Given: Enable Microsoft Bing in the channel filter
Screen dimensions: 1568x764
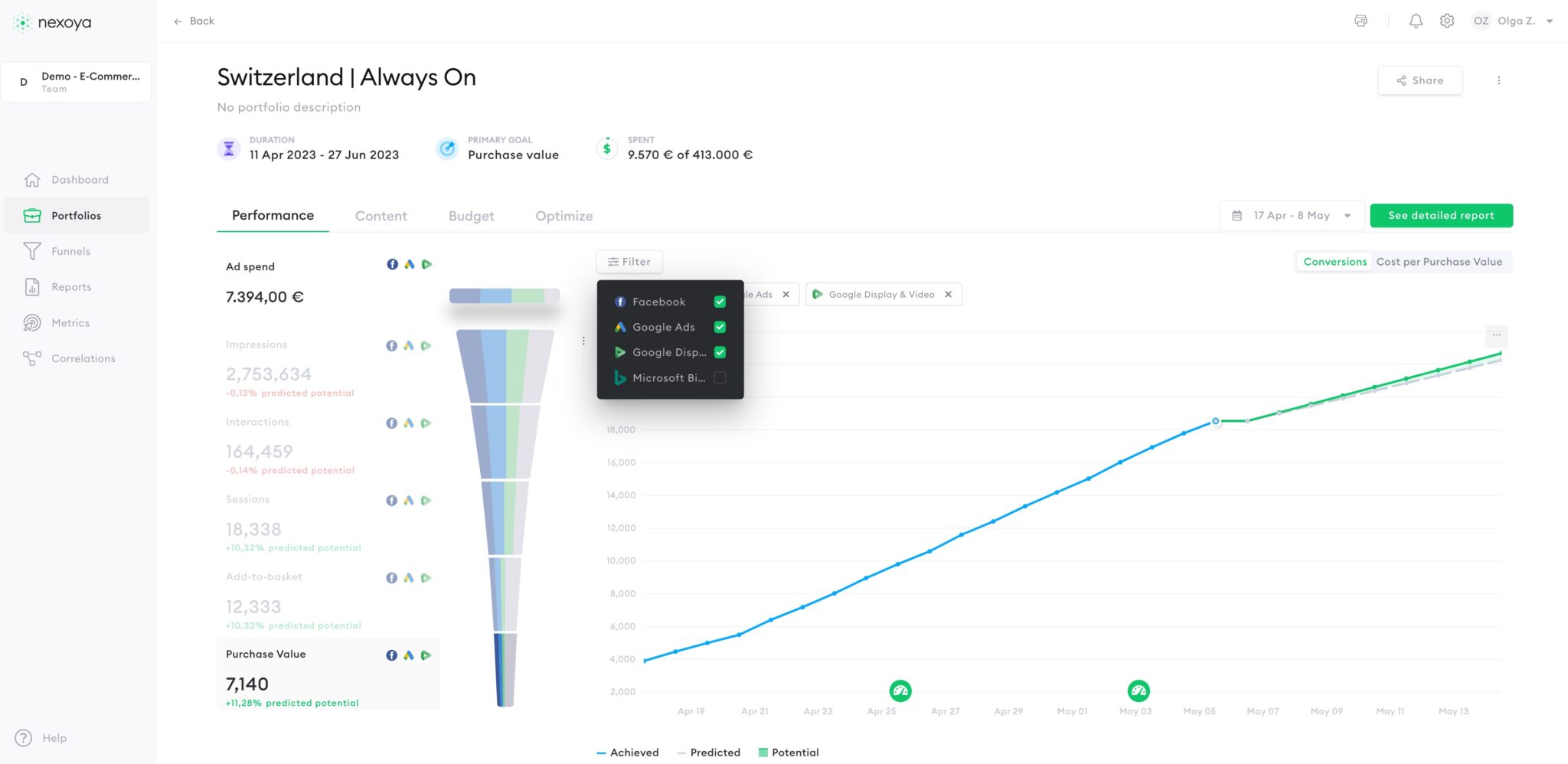Looking at the screenshot, I should (x=720, y=377).
